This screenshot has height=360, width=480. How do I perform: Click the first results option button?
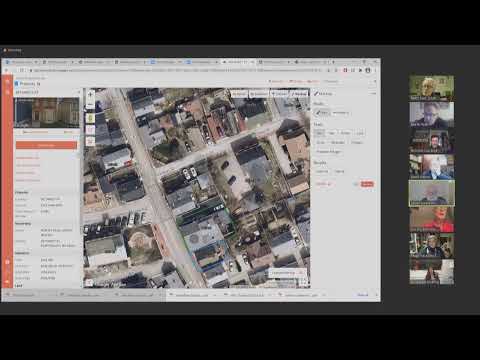(322, 171)
